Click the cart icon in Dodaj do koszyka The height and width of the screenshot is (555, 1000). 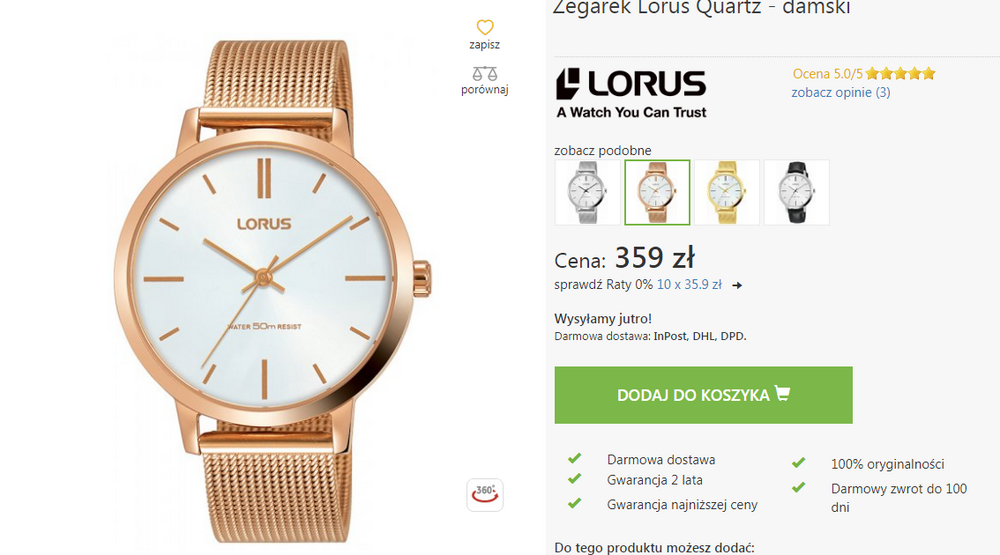click(x=782, y=394)
